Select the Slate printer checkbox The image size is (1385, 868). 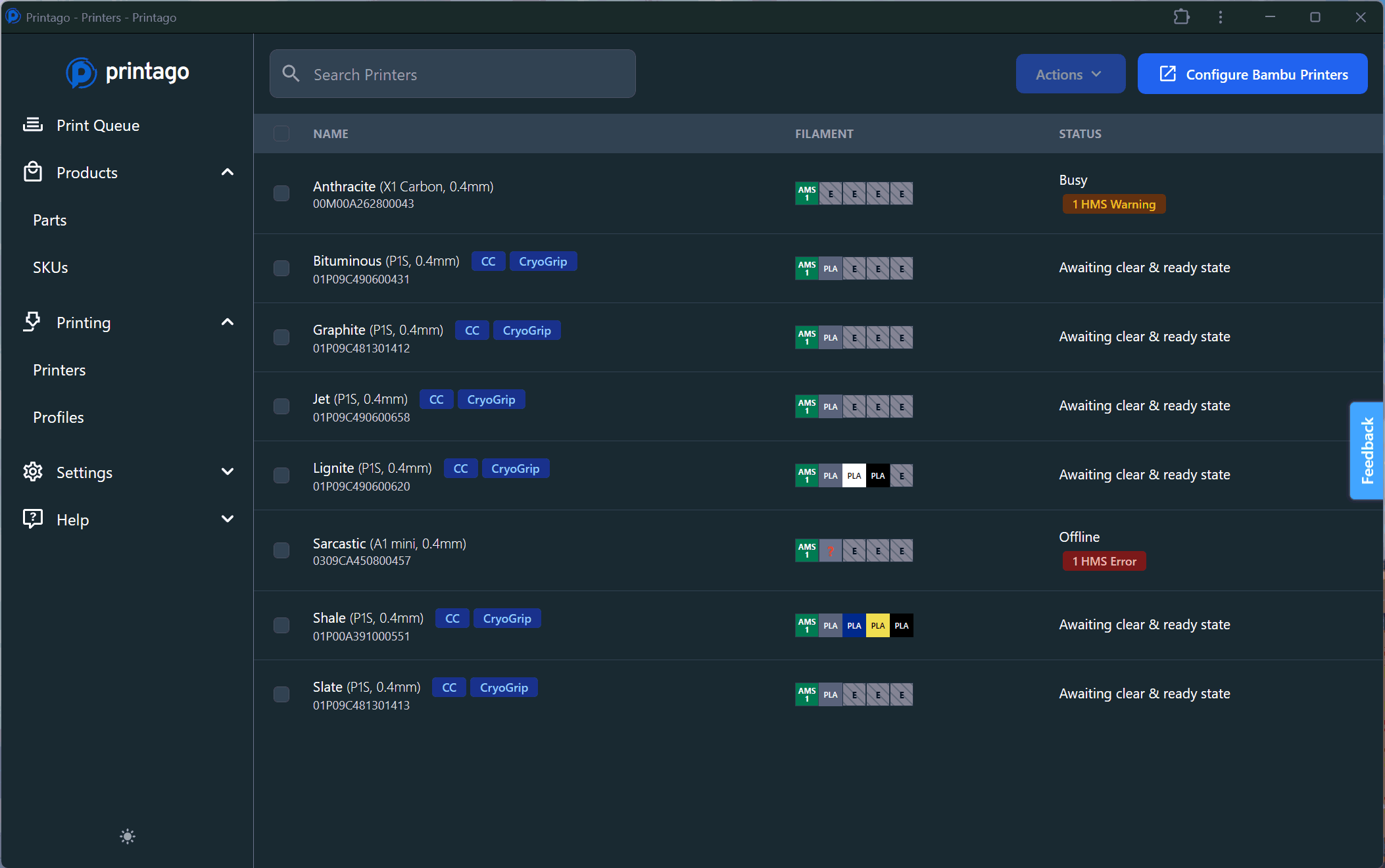(x=281, y=694)
